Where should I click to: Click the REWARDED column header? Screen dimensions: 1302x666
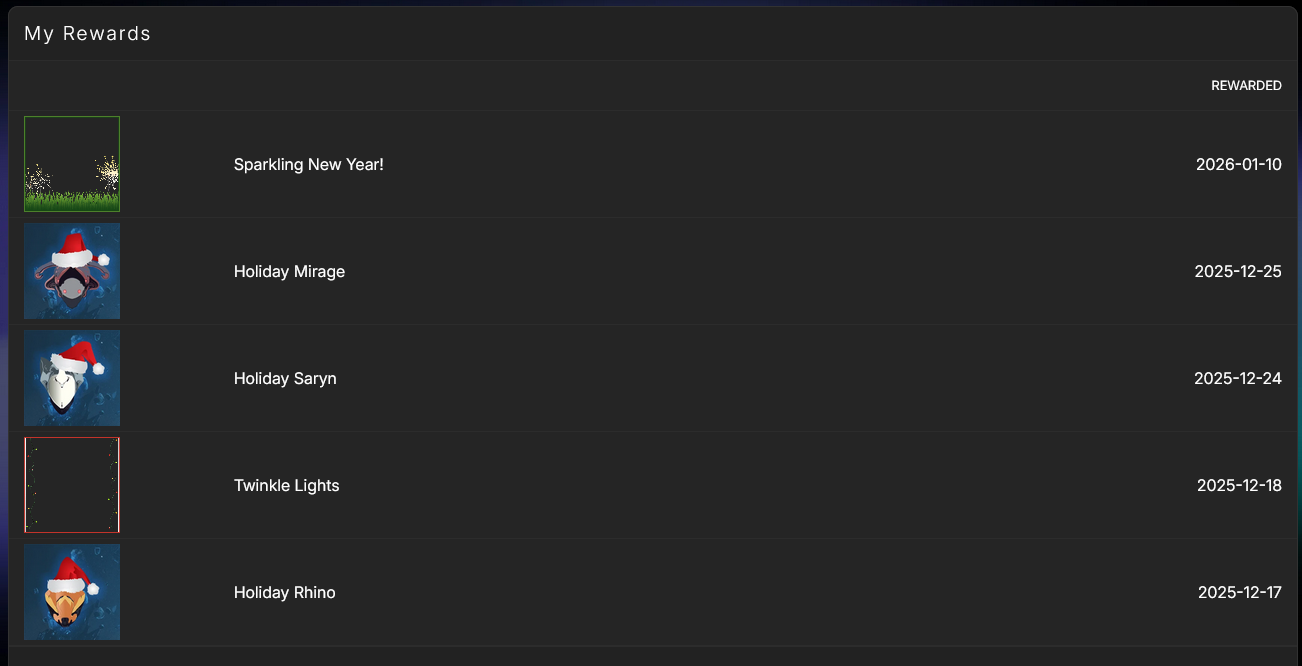click(x=1246, y=86)
